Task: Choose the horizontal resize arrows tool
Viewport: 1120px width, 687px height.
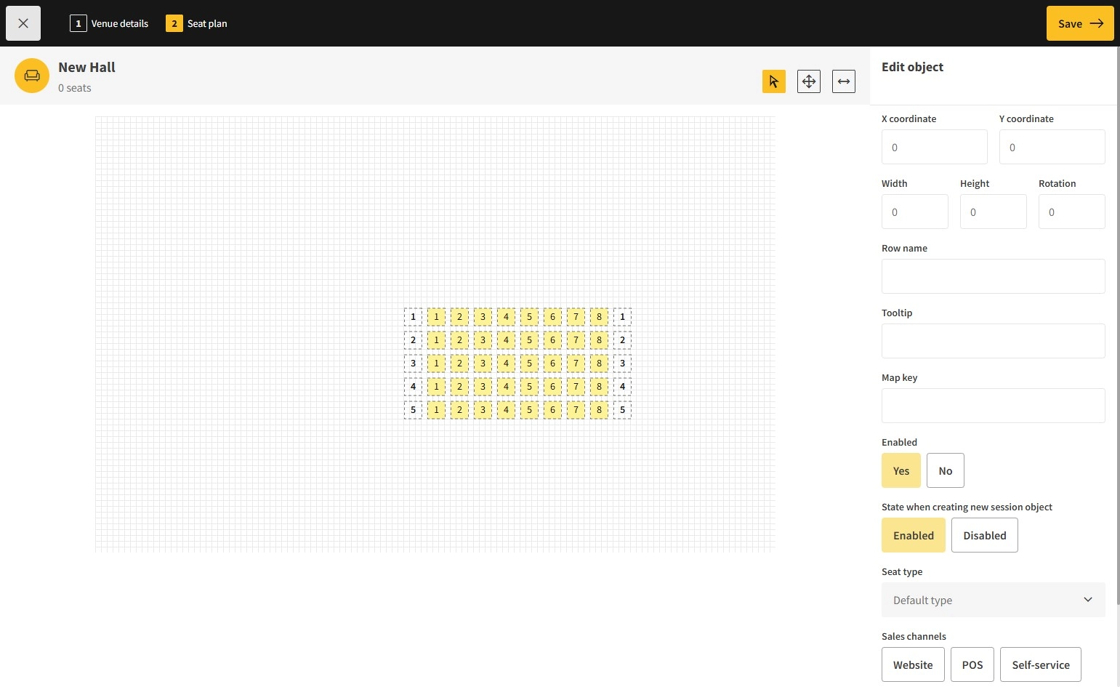Action: [843, 81]
